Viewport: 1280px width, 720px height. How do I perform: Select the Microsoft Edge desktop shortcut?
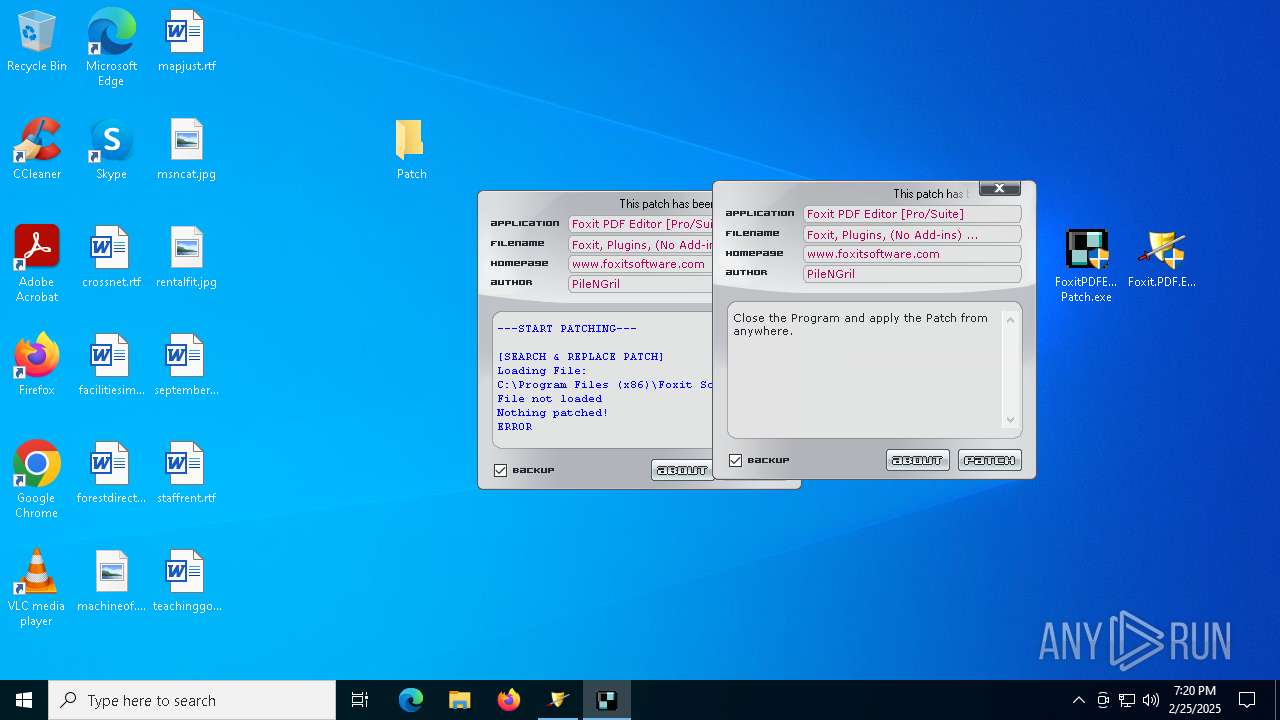click(111, 48)
